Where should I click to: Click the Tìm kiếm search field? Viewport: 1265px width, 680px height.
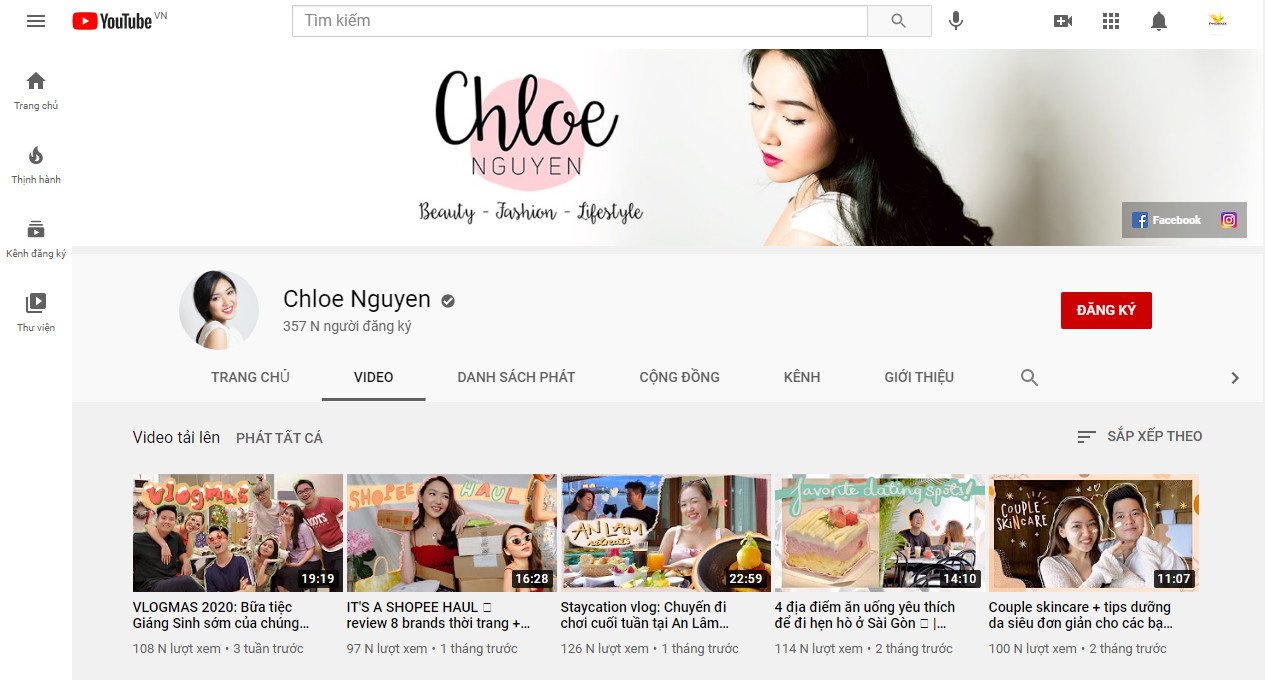pyautogui.click(x=580, y=20)
